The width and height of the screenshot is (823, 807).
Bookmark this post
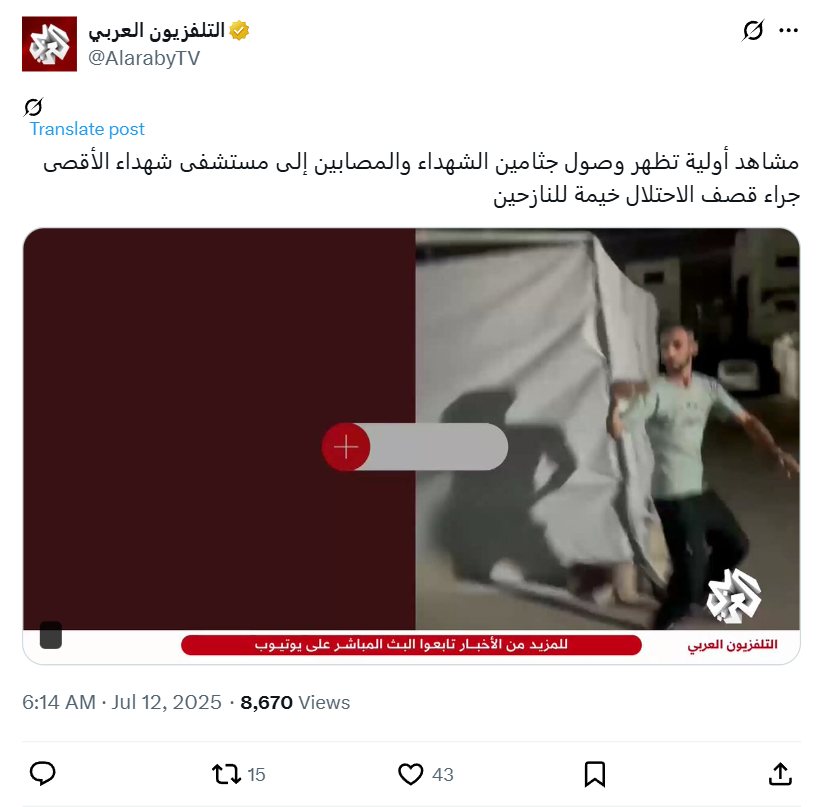click(595, 774)
